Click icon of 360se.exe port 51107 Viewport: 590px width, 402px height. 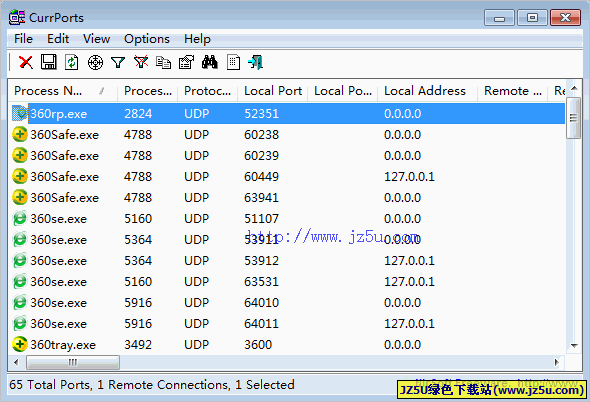pyautogui.click(x=20, y=218)
